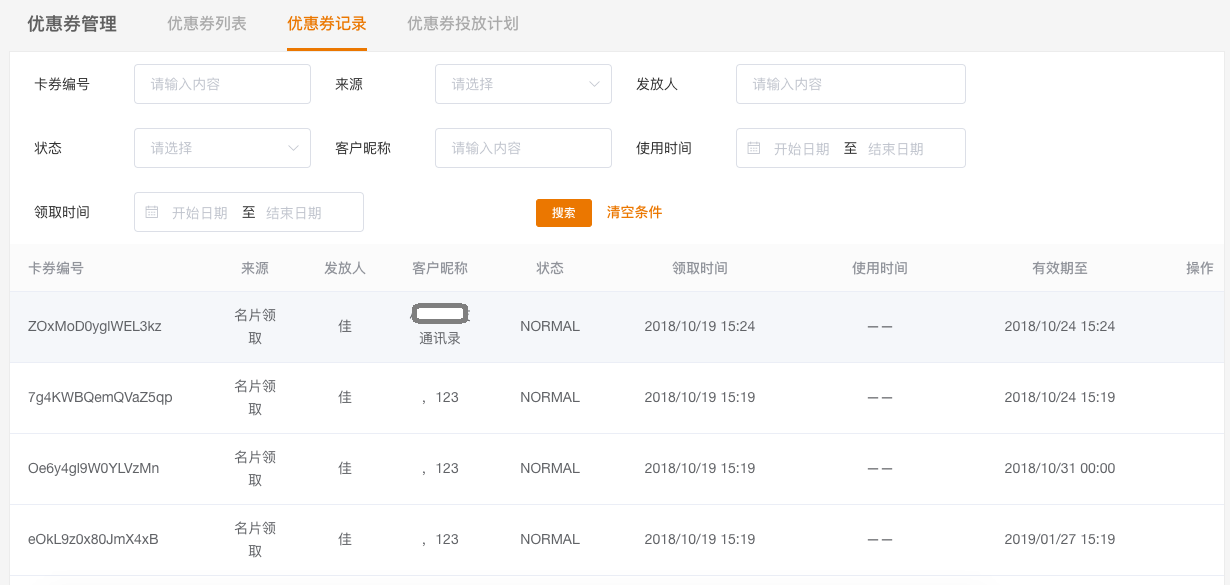This screenshot has height=585, width=1230.
Task: Click the 发放人 text input
Action: coord(850,84)
